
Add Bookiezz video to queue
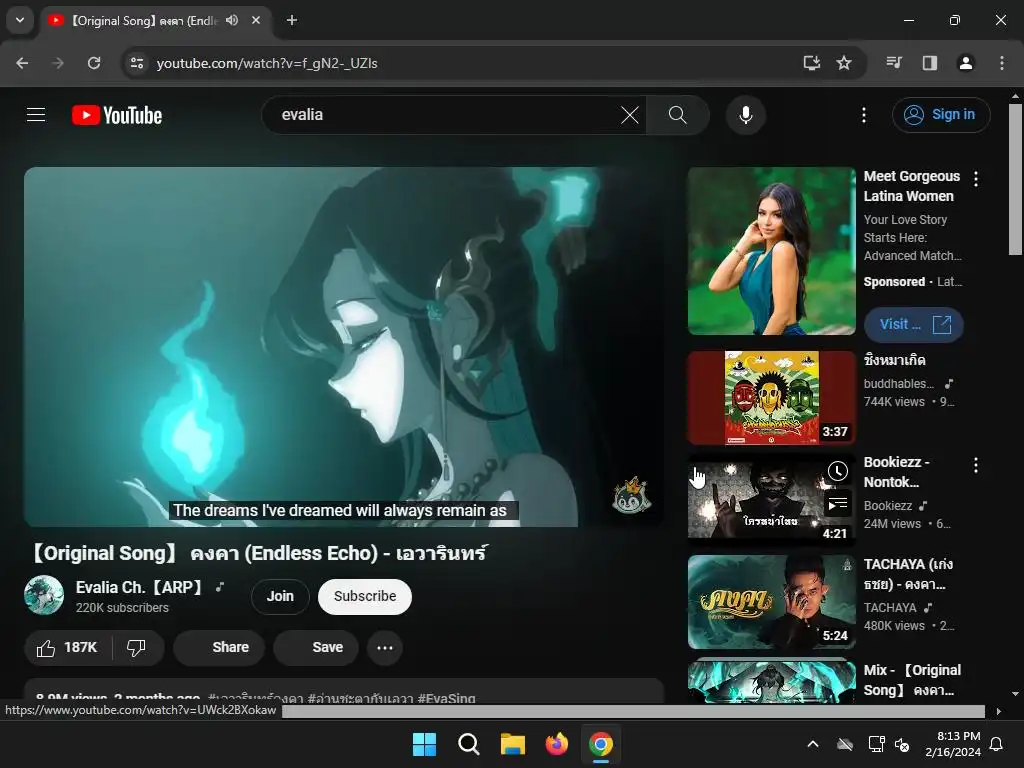point(837,504)
